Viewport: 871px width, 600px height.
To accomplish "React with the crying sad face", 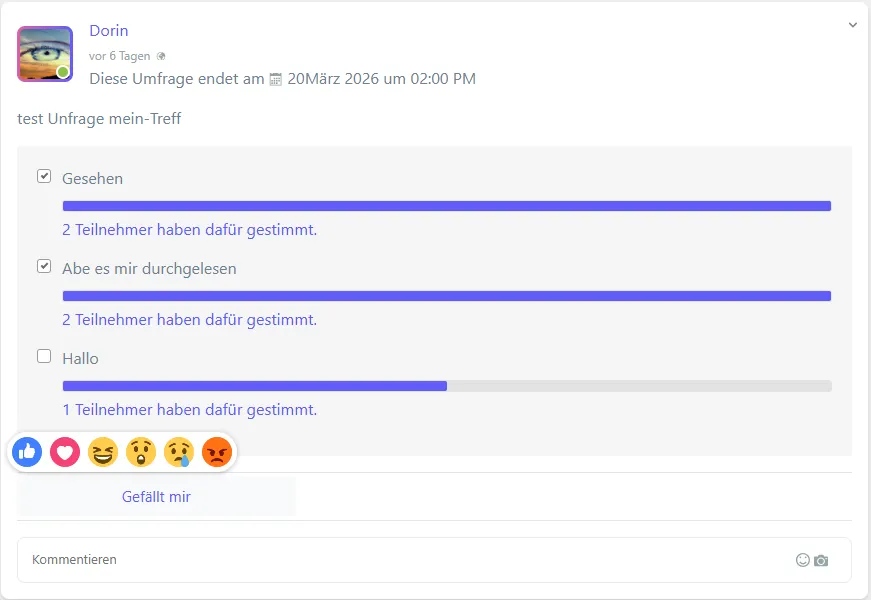I will coord(179,452).
